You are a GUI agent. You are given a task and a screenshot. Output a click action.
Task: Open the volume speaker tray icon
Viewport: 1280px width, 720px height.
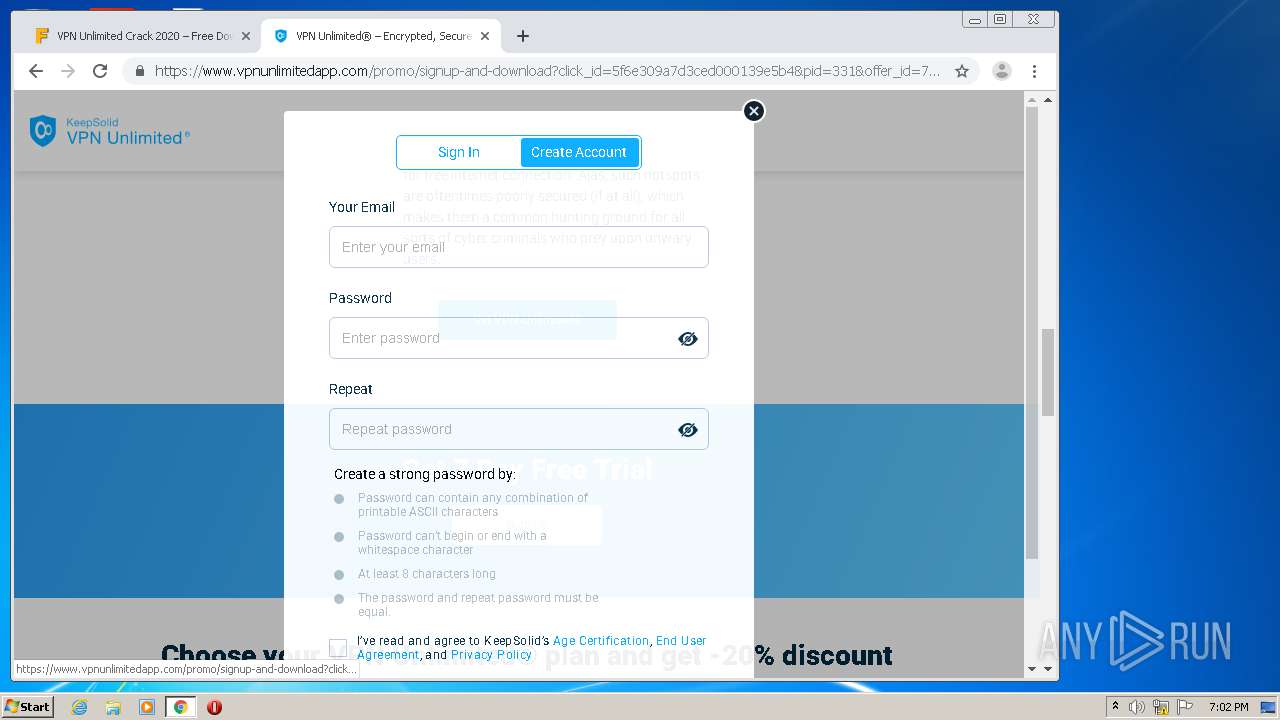(x=1137, y=707)
